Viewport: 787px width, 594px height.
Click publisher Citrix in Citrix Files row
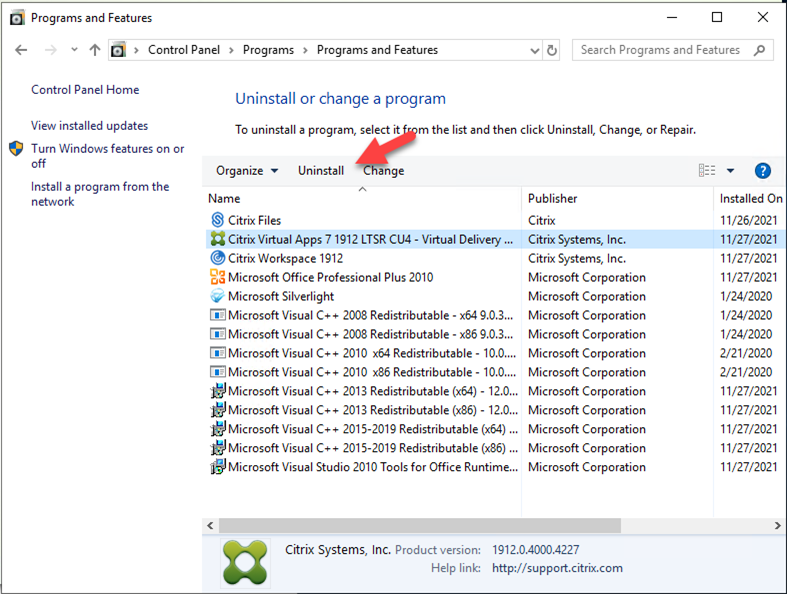coord(542,220)
